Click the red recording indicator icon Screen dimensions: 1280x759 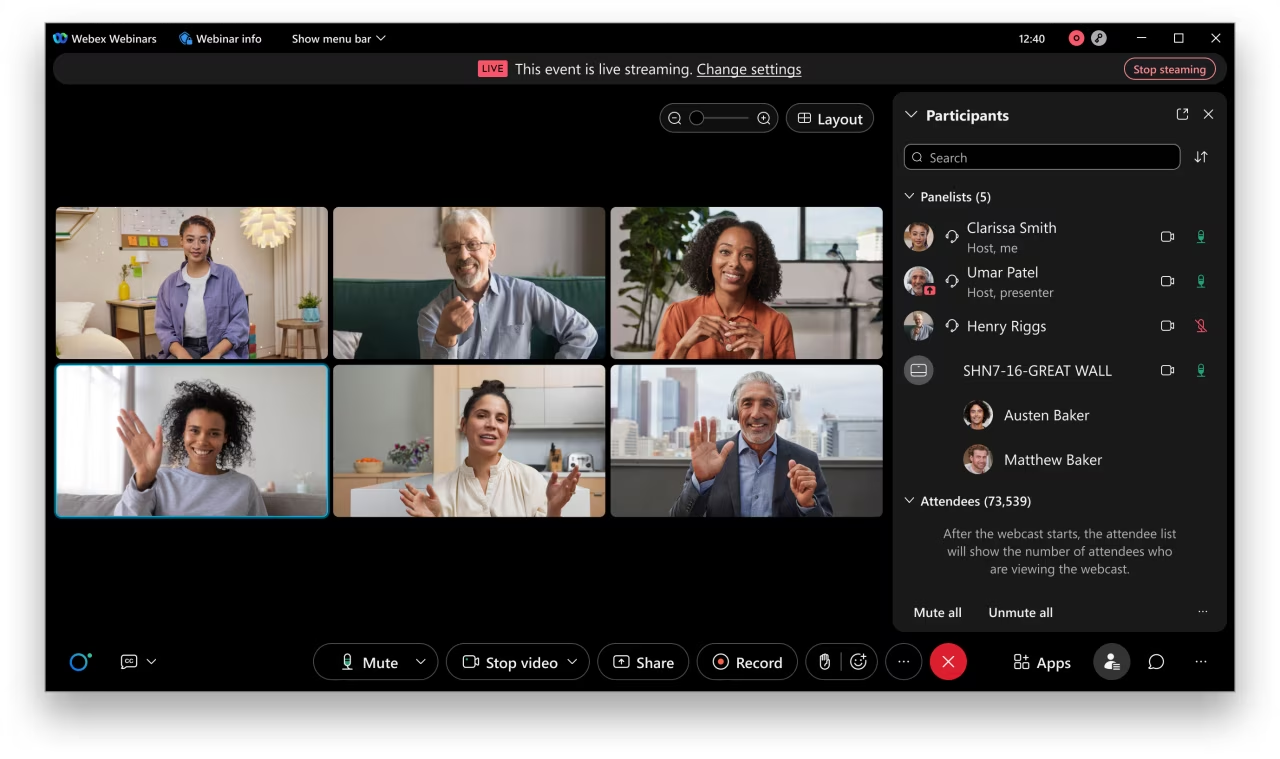point(1076,38)
